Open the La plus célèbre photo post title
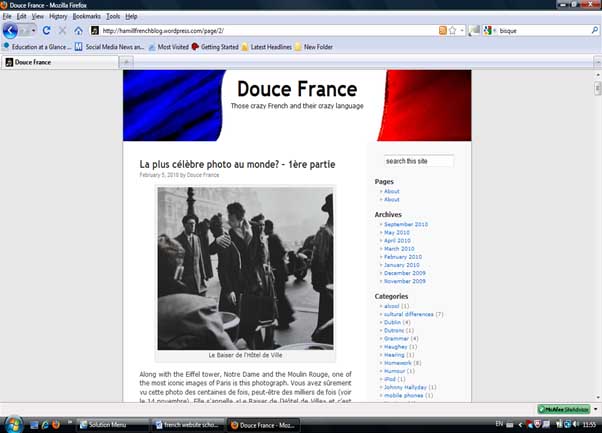 [237, 164]
